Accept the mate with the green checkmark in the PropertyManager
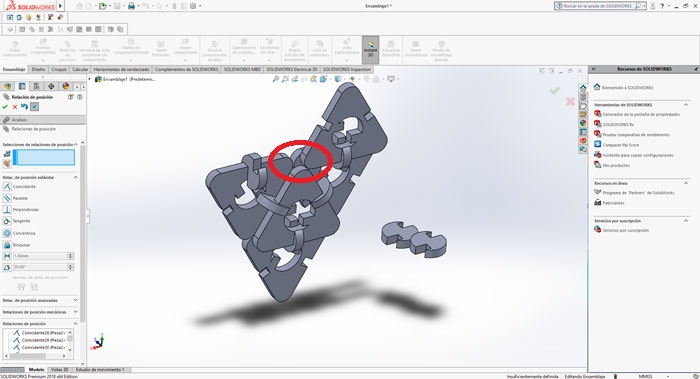 pos(5,107)
